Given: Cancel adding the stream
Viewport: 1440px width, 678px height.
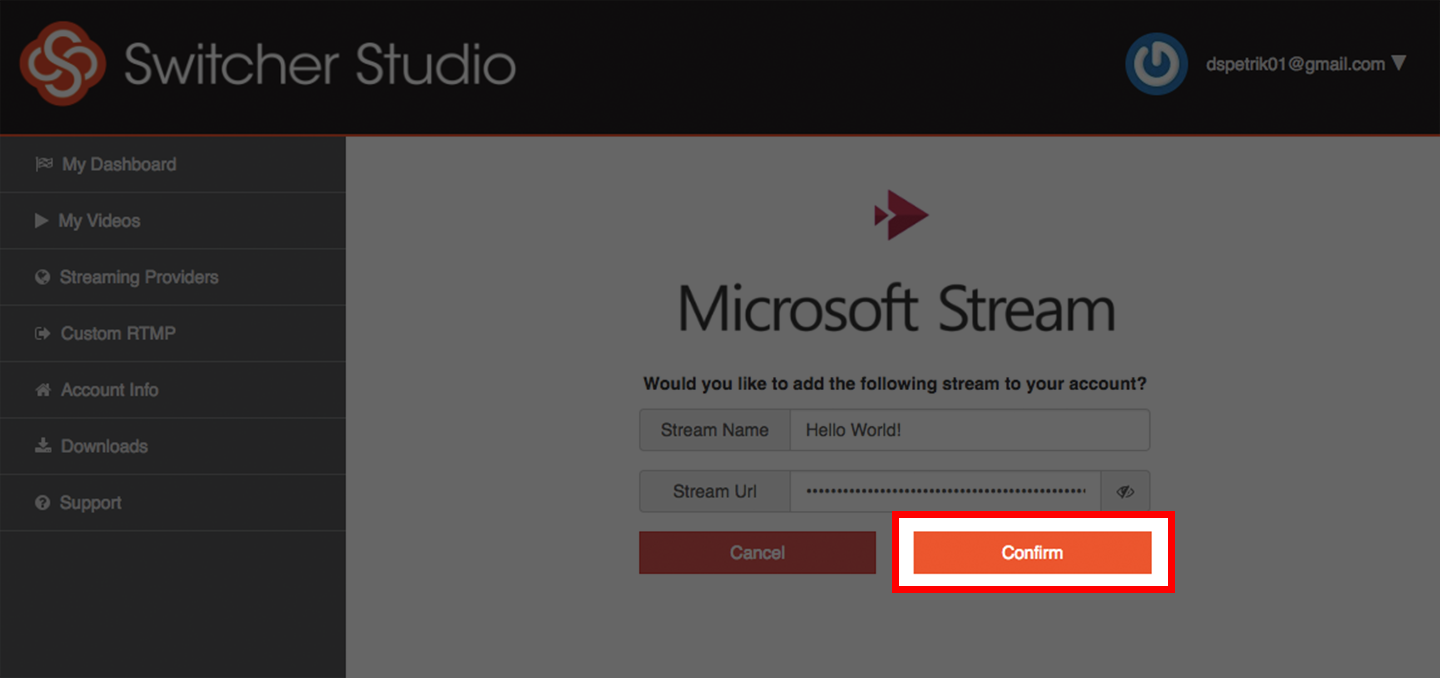Looking at the screenshot, I should point(757,553).
